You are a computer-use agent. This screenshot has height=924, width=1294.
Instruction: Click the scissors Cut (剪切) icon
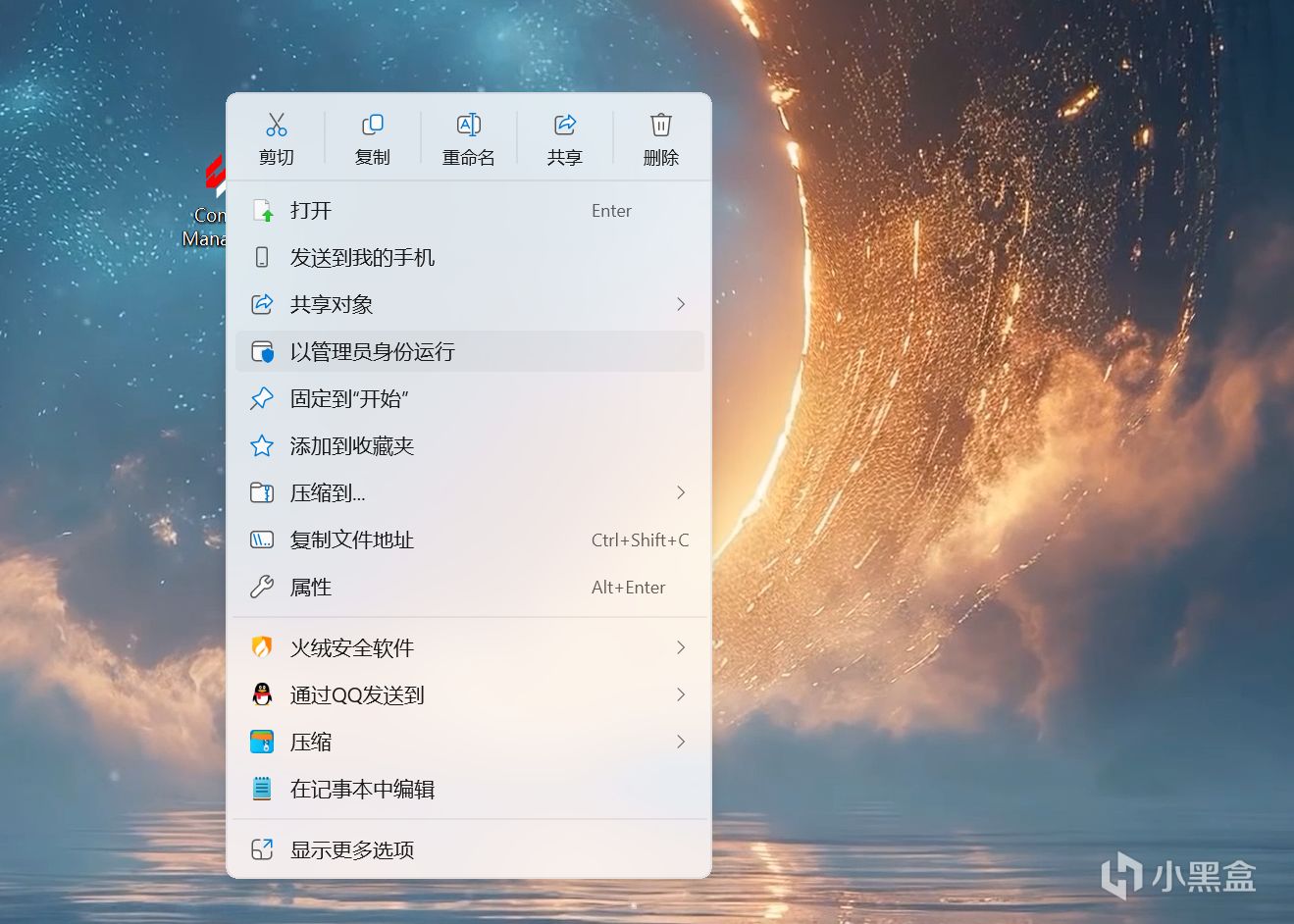(x=277, y=125)
